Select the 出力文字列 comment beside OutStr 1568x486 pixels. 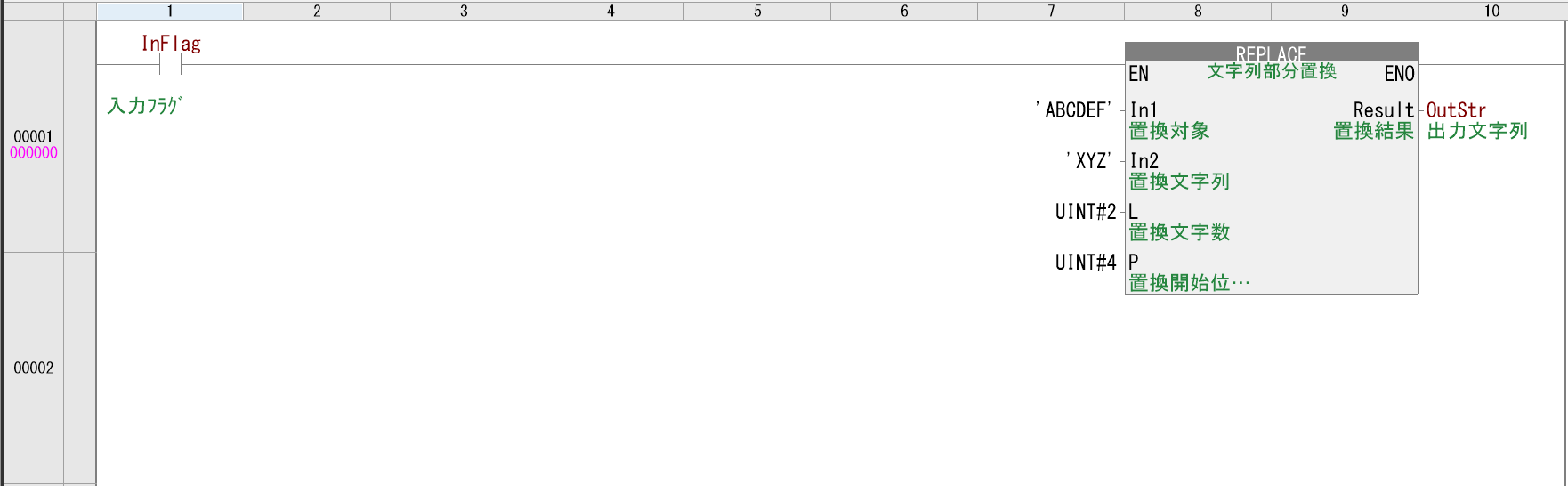point(1477,131)
